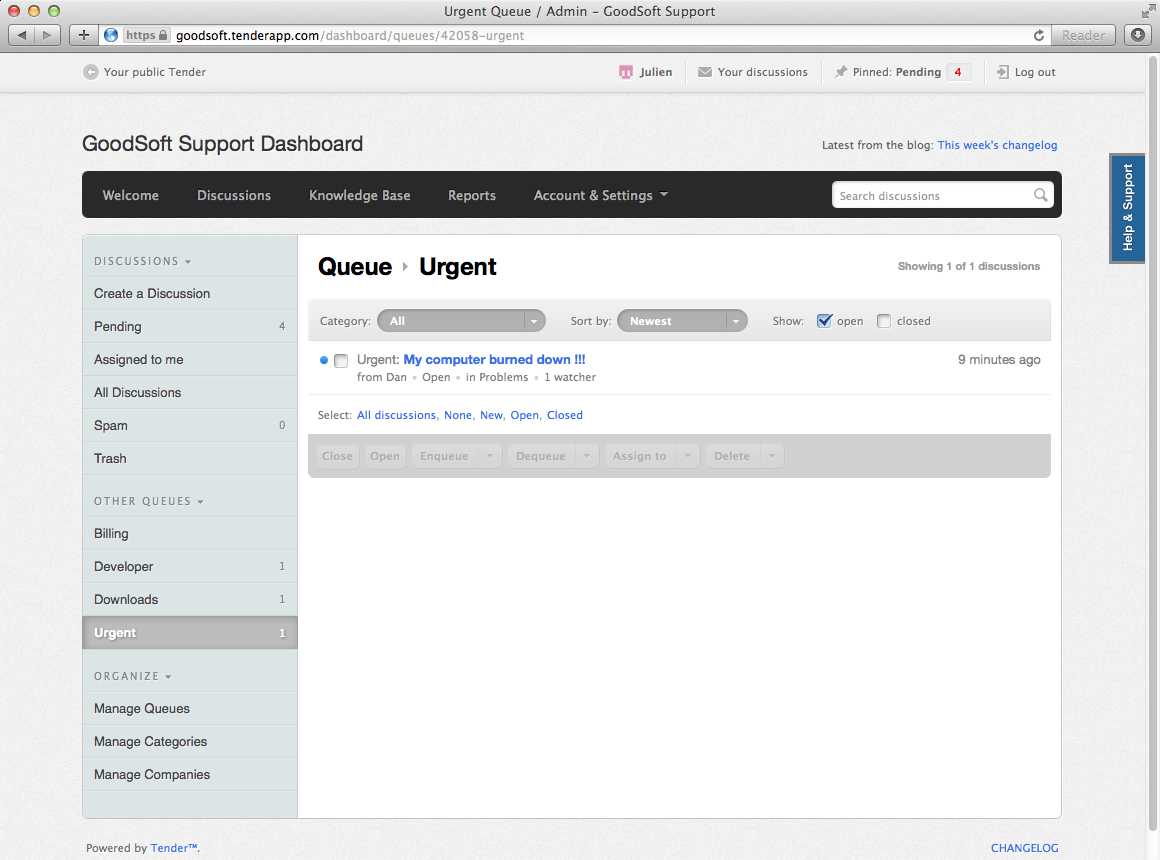Click the browser back arrow button
The width and height of the screenshot is (1160, 860).
click(21, 35)
